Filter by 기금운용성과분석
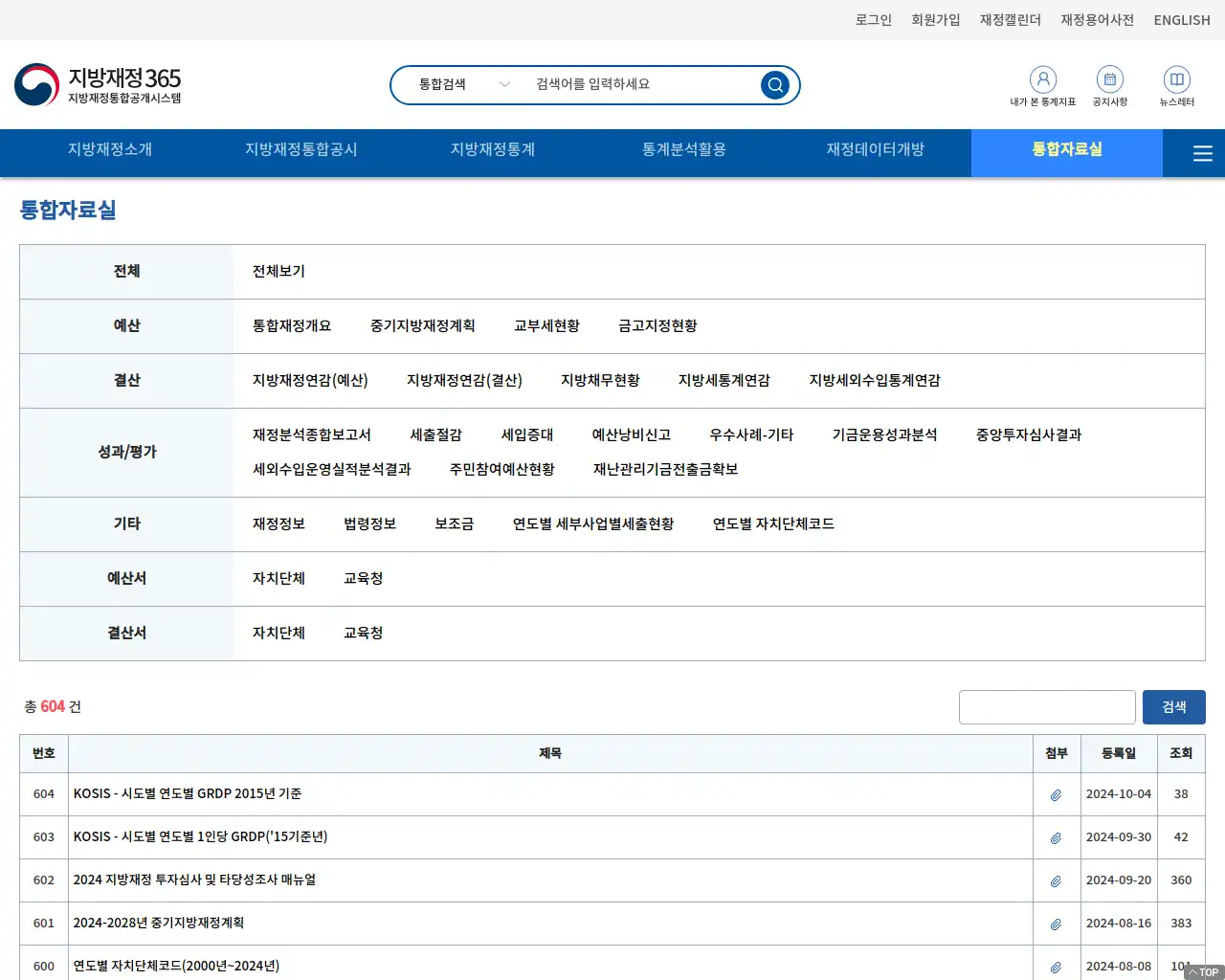This screenshot has width=1225, height=980. [x=885, y=435]
